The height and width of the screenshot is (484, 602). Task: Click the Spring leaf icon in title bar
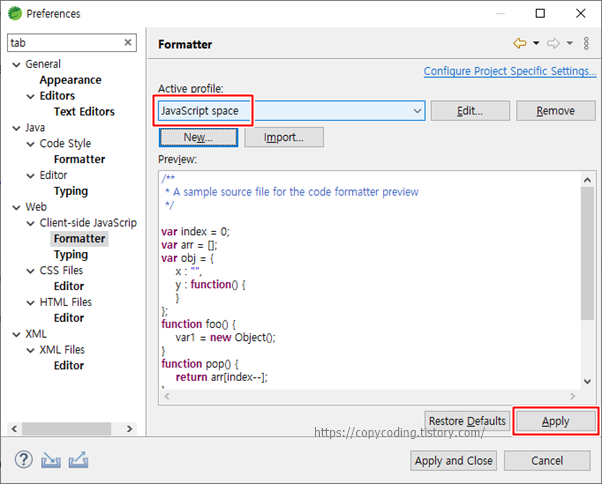(x=15, y=13)
